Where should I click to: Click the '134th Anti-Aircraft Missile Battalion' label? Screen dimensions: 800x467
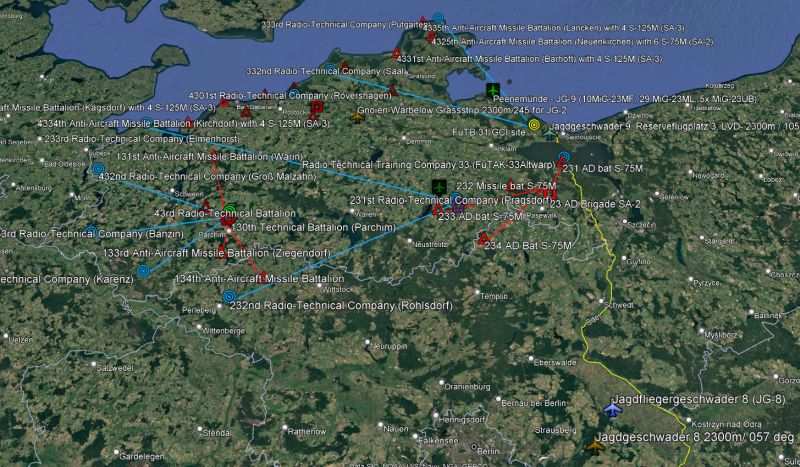pyautogui.click(x=259, y=279)
